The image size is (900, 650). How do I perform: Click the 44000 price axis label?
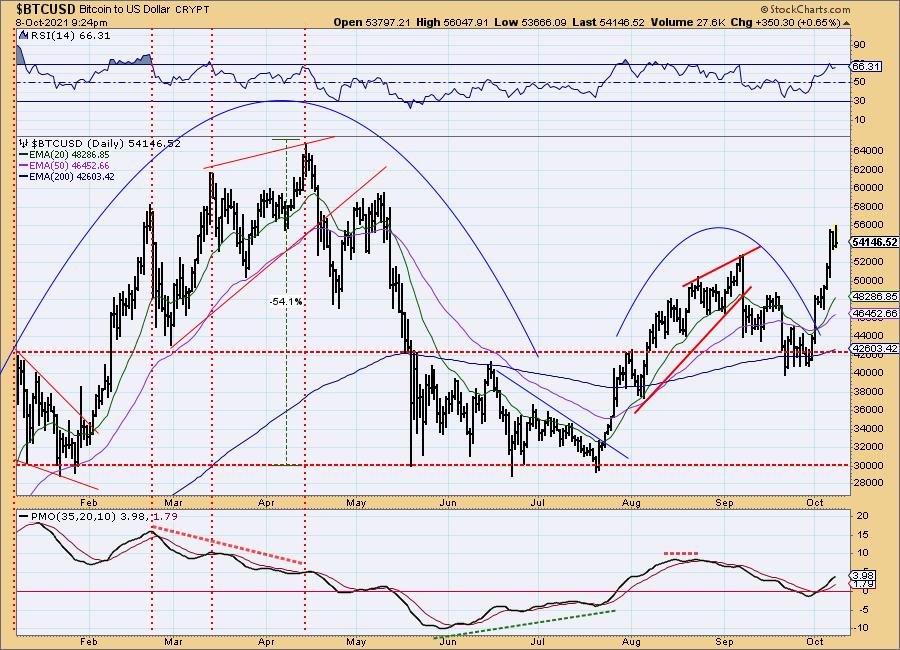868,335
